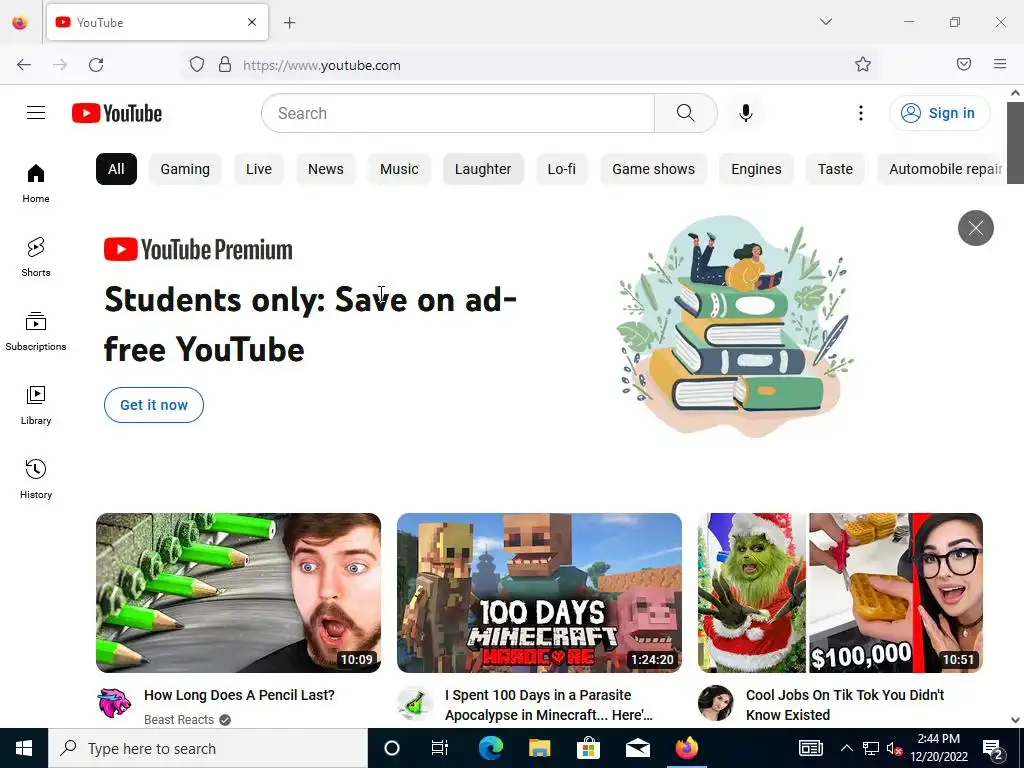Open Mail app from taskbar
The image size is (1024, 768).
tap(637, 748)
